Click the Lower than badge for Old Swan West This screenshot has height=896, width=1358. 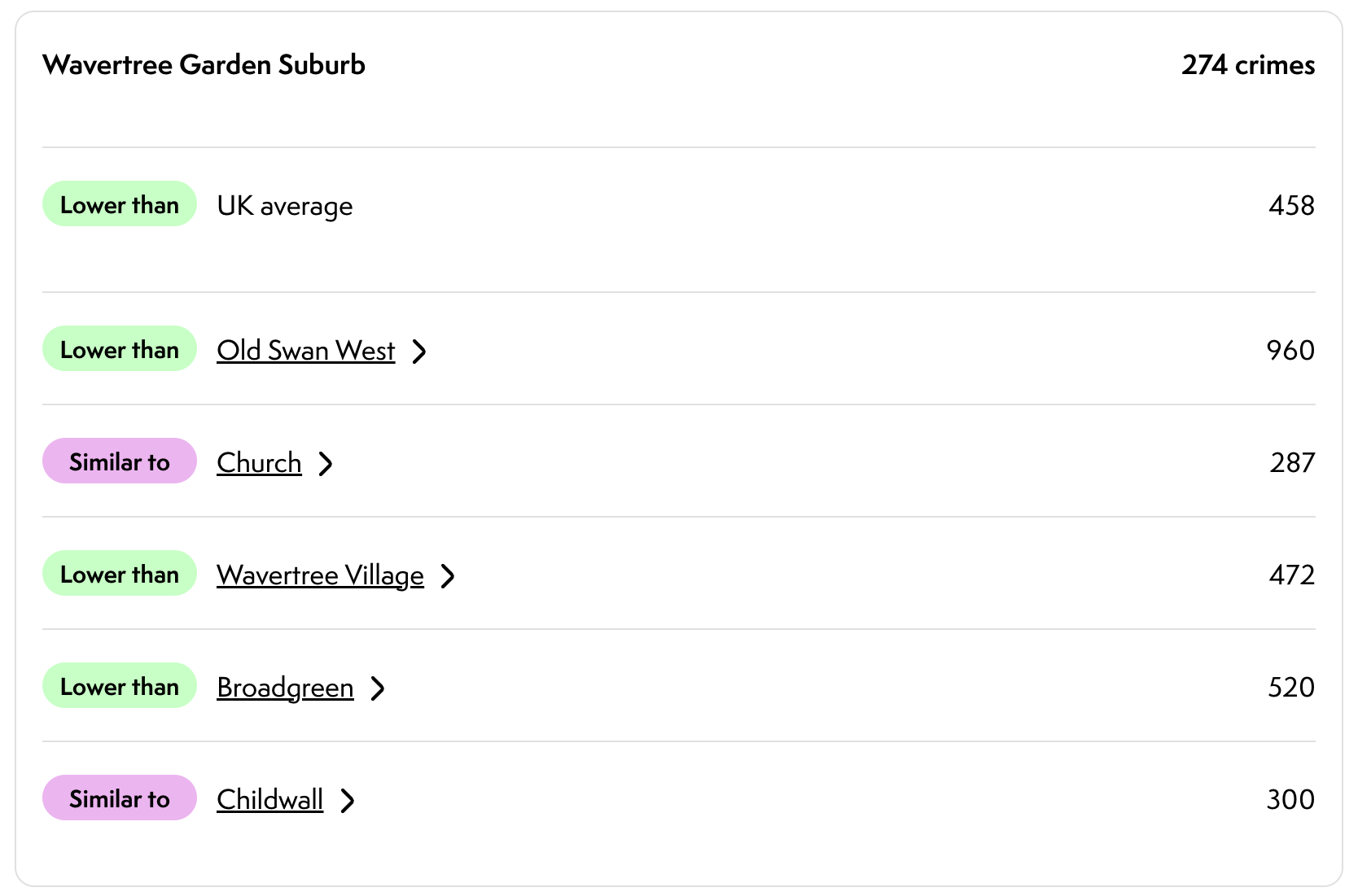coord(120,349)
